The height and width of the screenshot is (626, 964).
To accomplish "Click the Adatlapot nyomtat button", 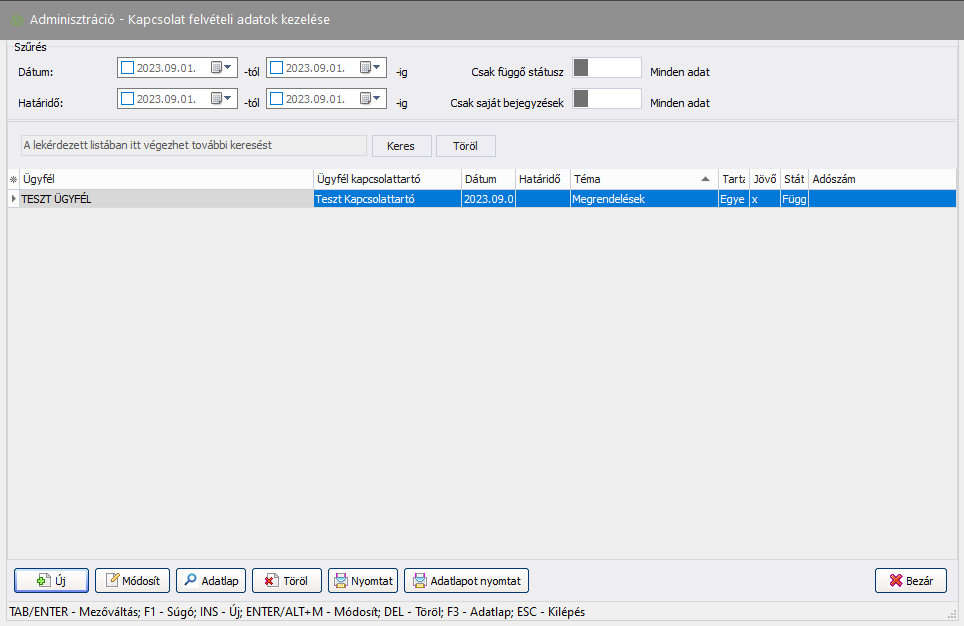I will click(466, 581).
